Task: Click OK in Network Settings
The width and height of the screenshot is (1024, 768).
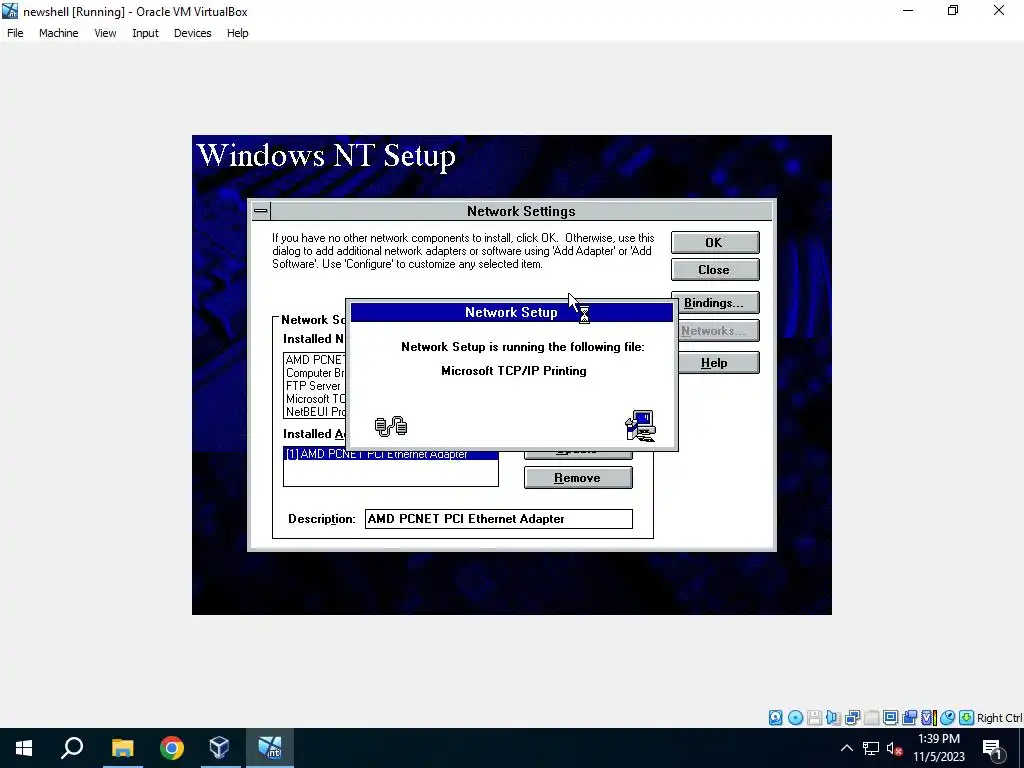Action: (715, 242)
